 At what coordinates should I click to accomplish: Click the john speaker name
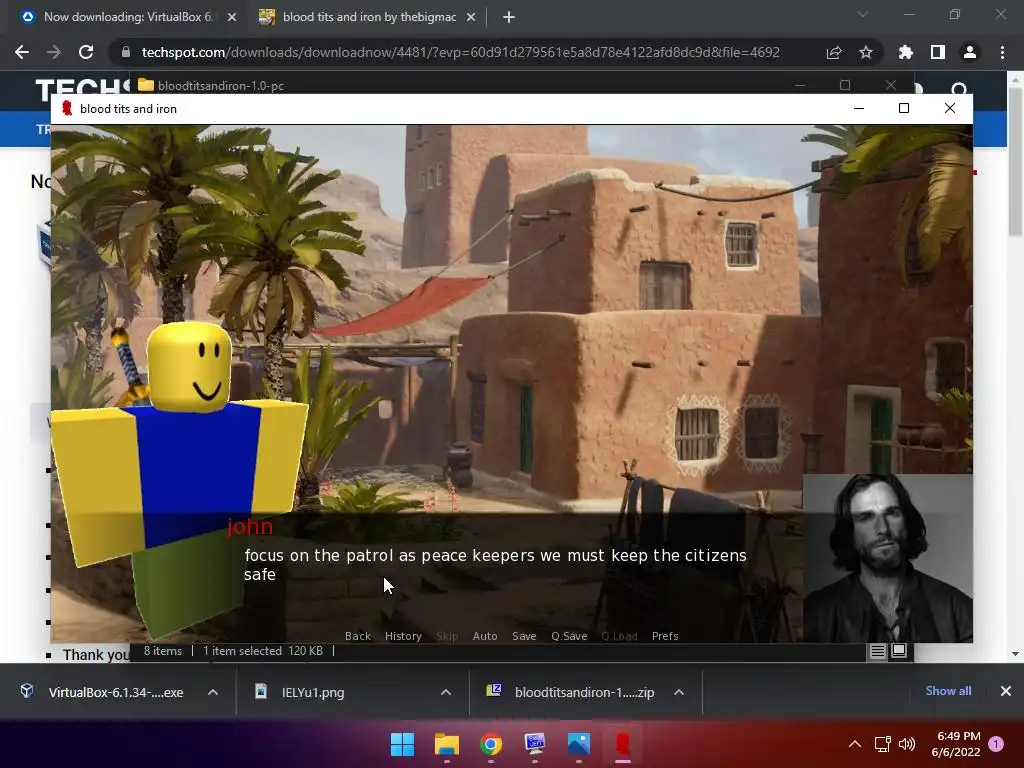(250, 526)
